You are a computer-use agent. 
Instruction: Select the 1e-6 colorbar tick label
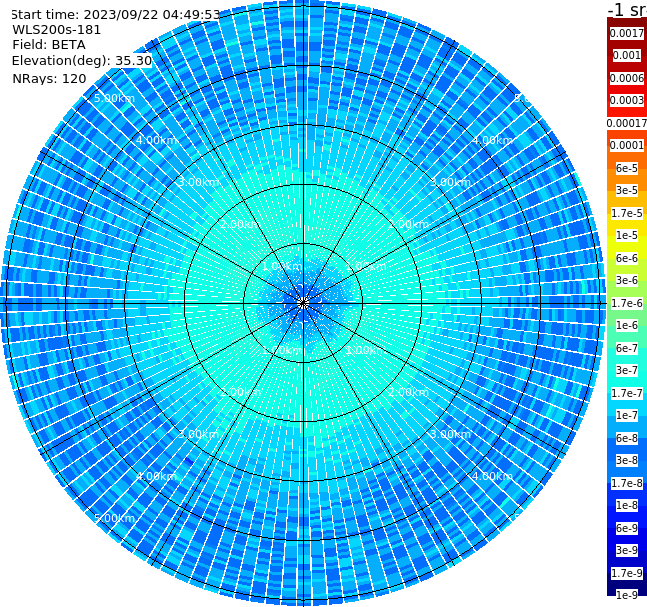[x=627, y=325]
